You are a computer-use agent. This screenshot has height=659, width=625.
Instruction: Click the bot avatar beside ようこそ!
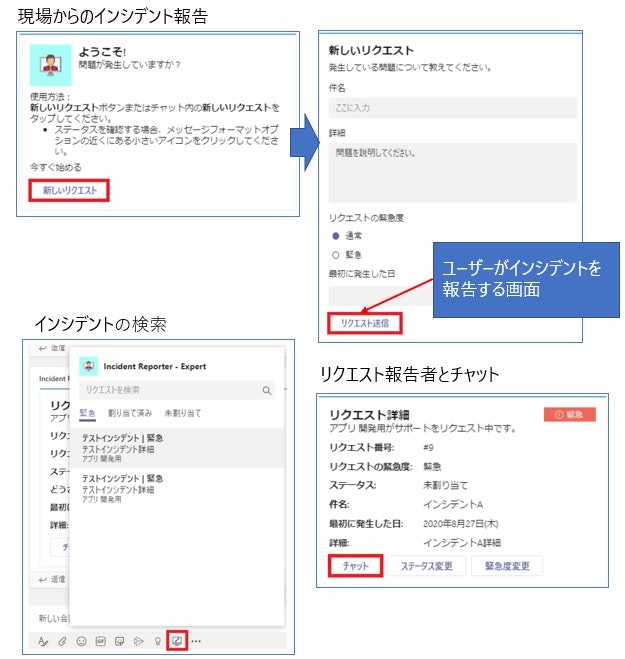tap(50, 65)
